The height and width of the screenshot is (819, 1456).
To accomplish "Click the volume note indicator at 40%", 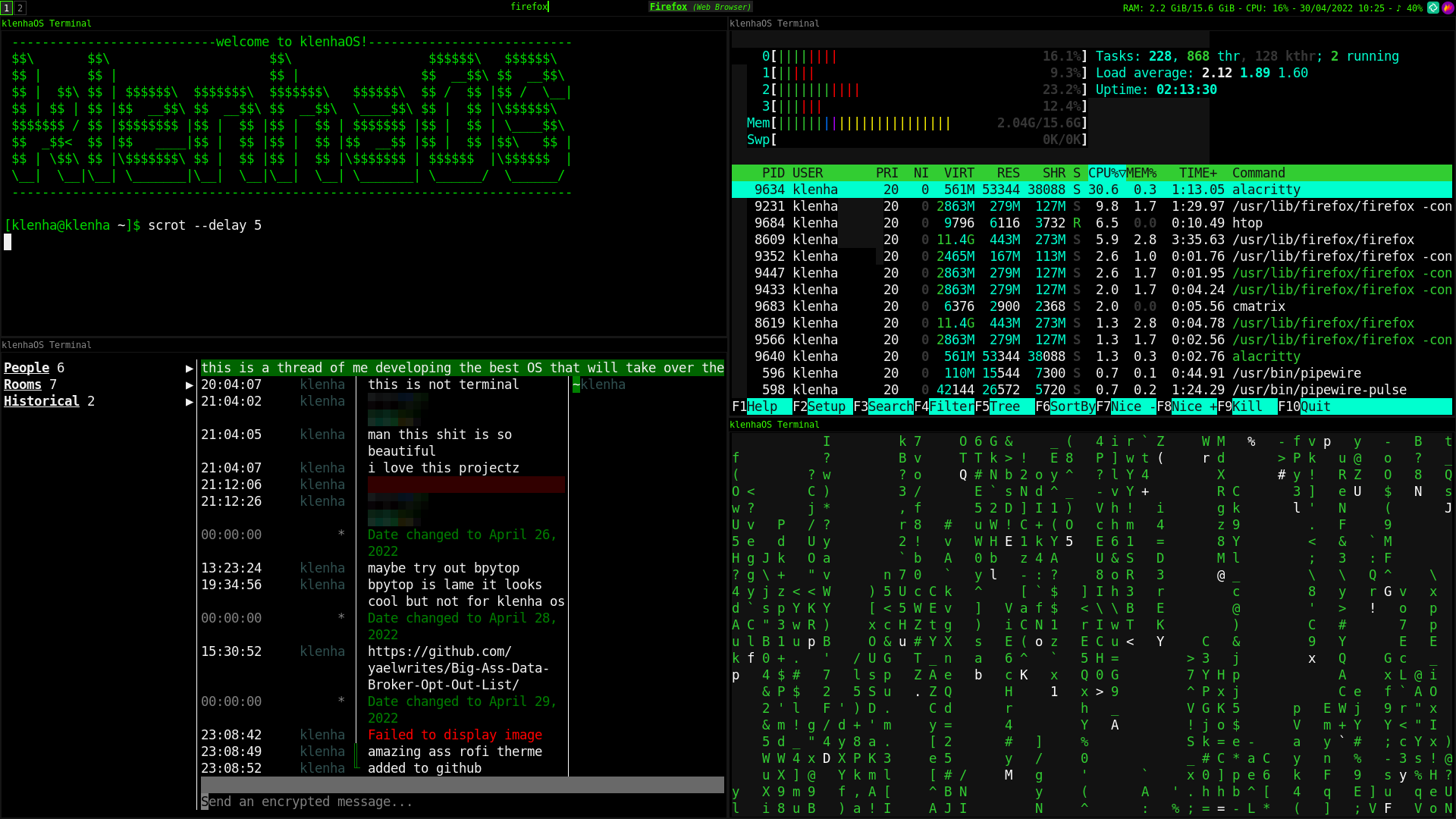I will [x=1409, y=8].
